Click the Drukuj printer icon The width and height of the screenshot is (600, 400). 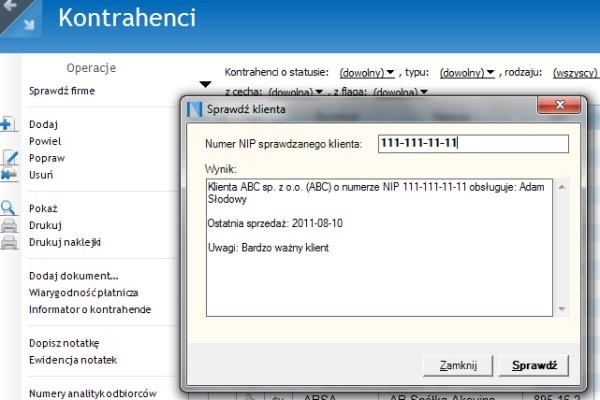[8, 225]
